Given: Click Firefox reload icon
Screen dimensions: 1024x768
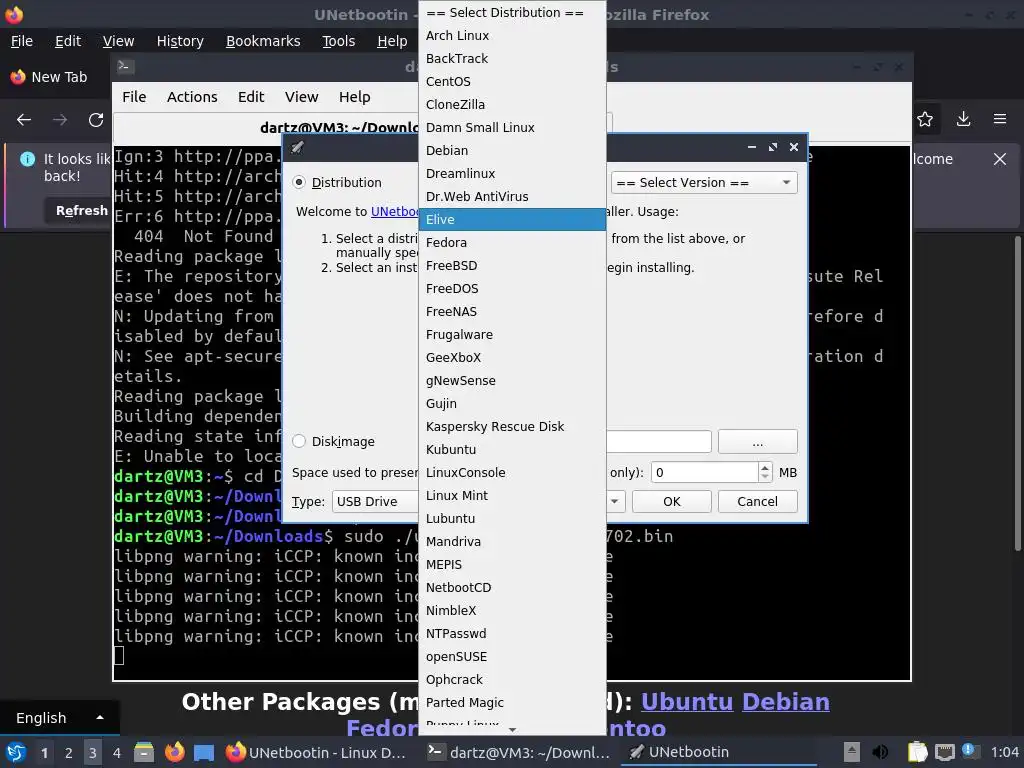Looking at the screenshot, I should point(96,120).
